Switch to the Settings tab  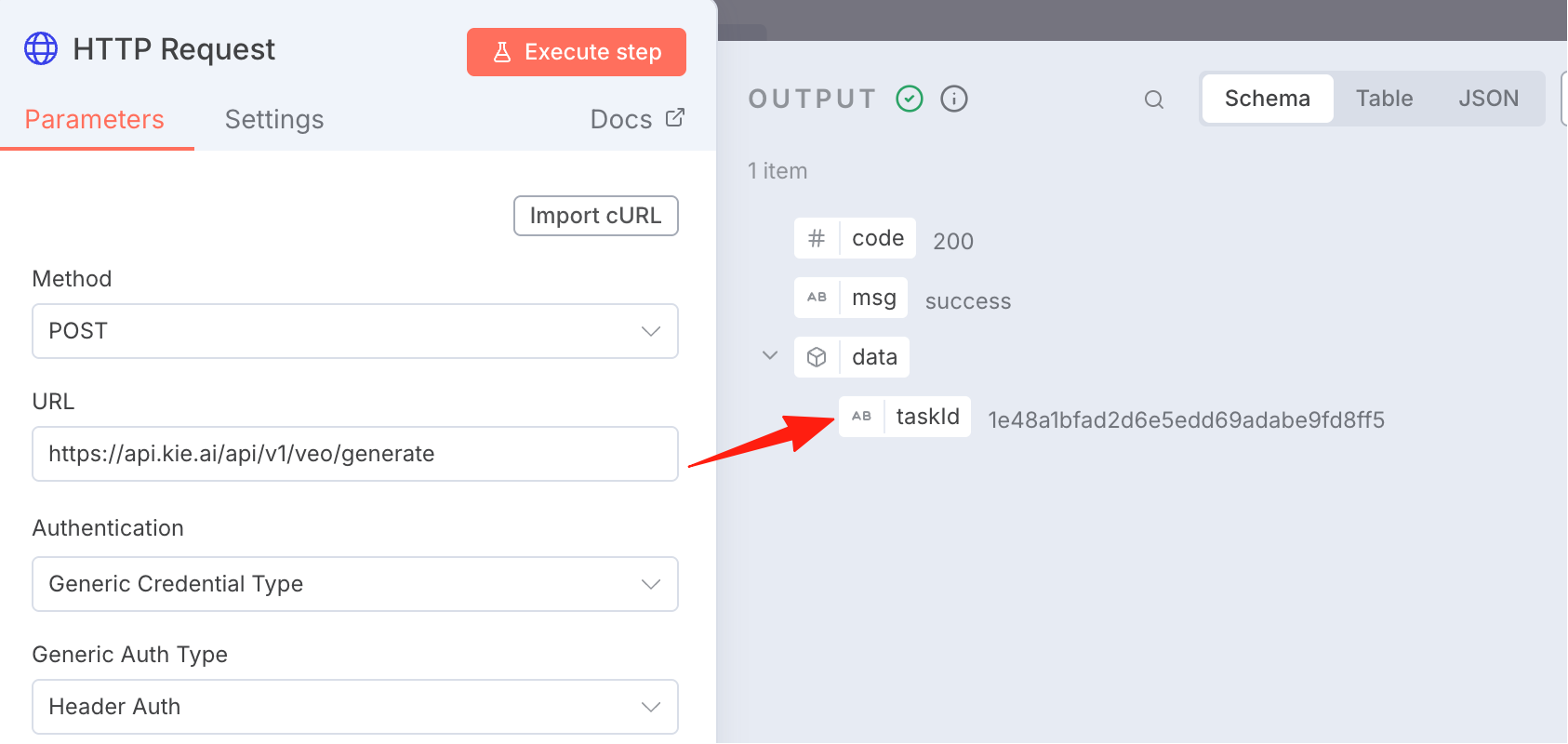coord(274,119)
